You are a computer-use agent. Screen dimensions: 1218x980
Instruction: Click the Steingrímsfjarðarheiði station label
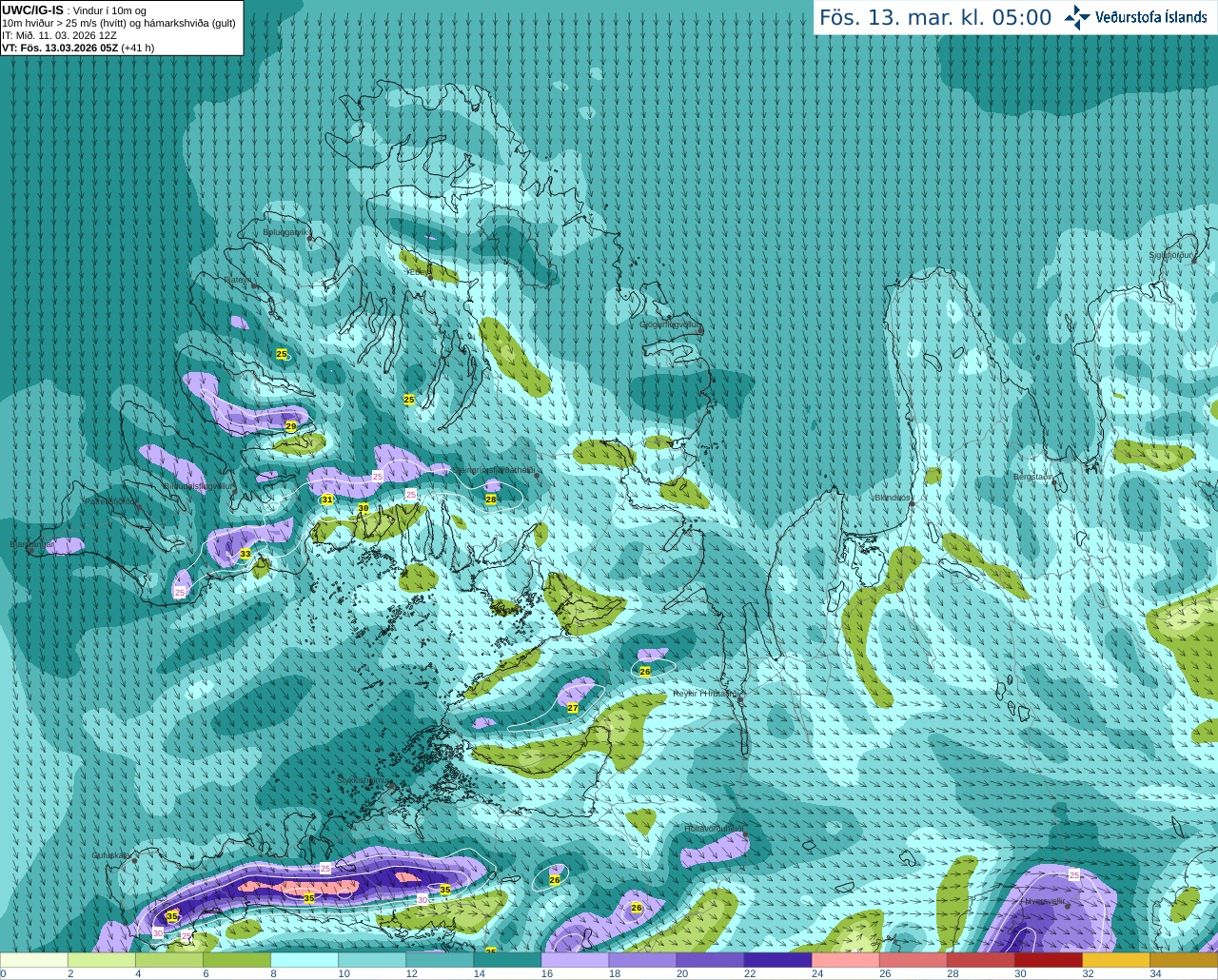click(493, 470)
